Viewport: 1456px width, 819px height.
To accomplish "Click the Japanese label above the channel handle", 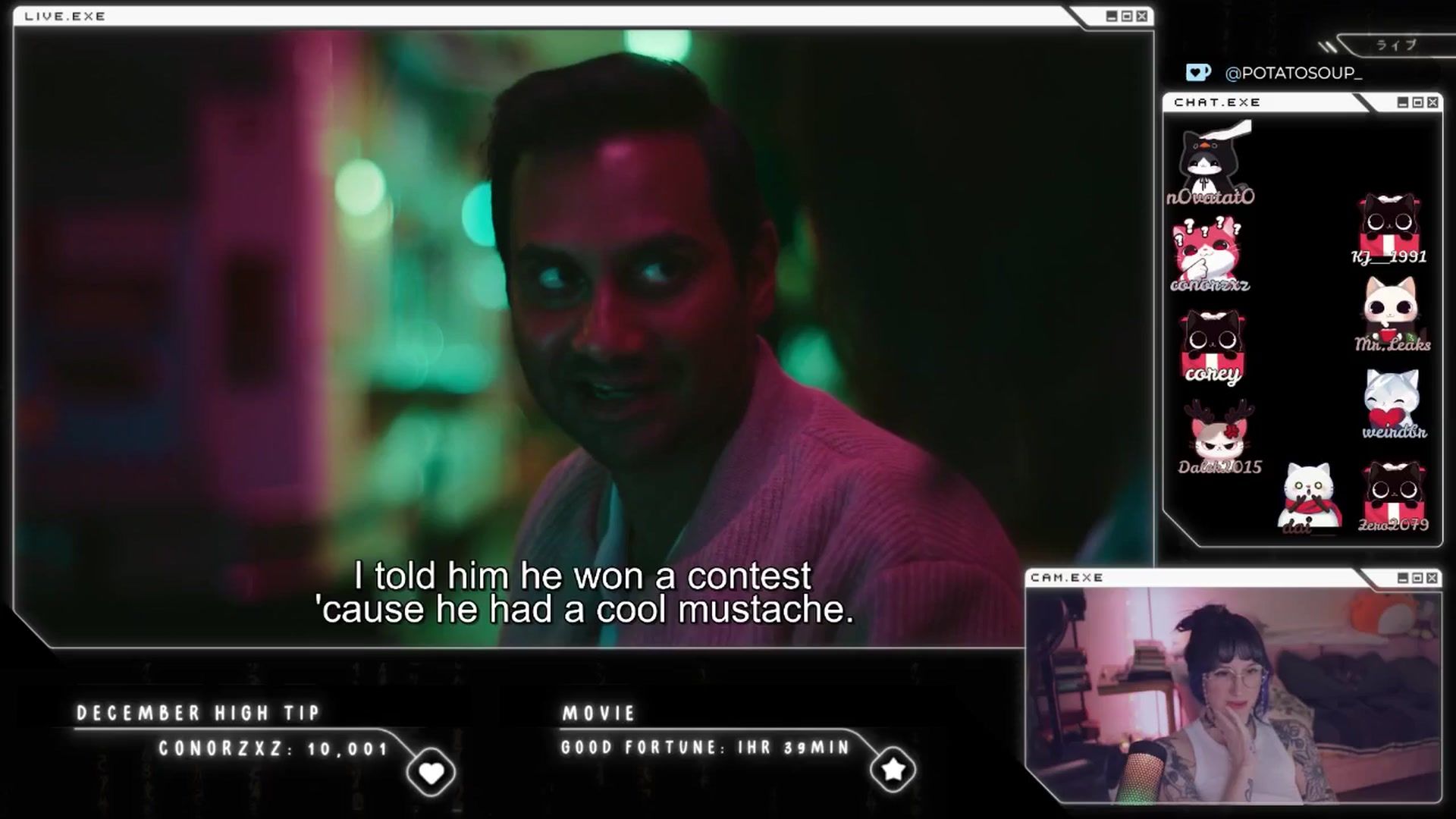I will coord(1397,45).
